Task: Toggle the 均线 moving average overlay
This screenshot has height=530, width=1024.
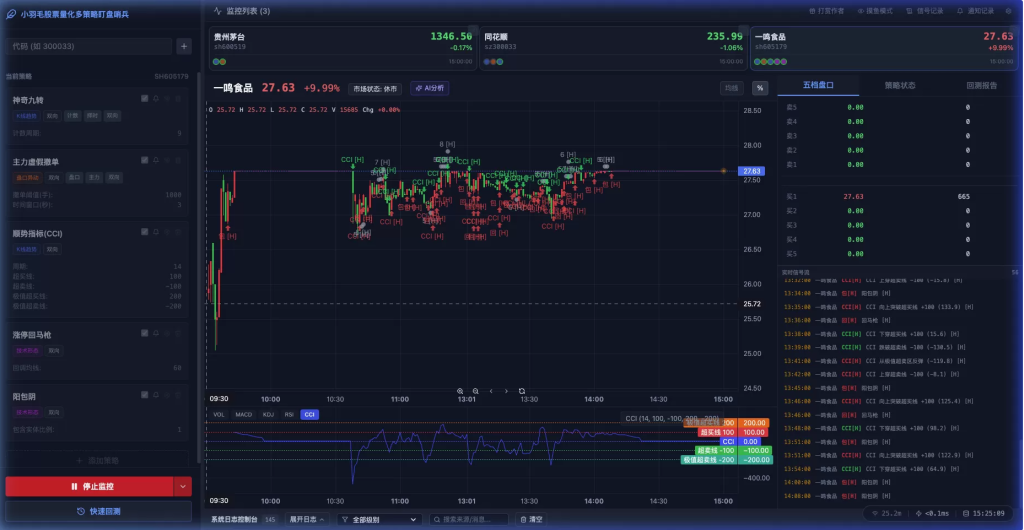Action: (731, 88)
